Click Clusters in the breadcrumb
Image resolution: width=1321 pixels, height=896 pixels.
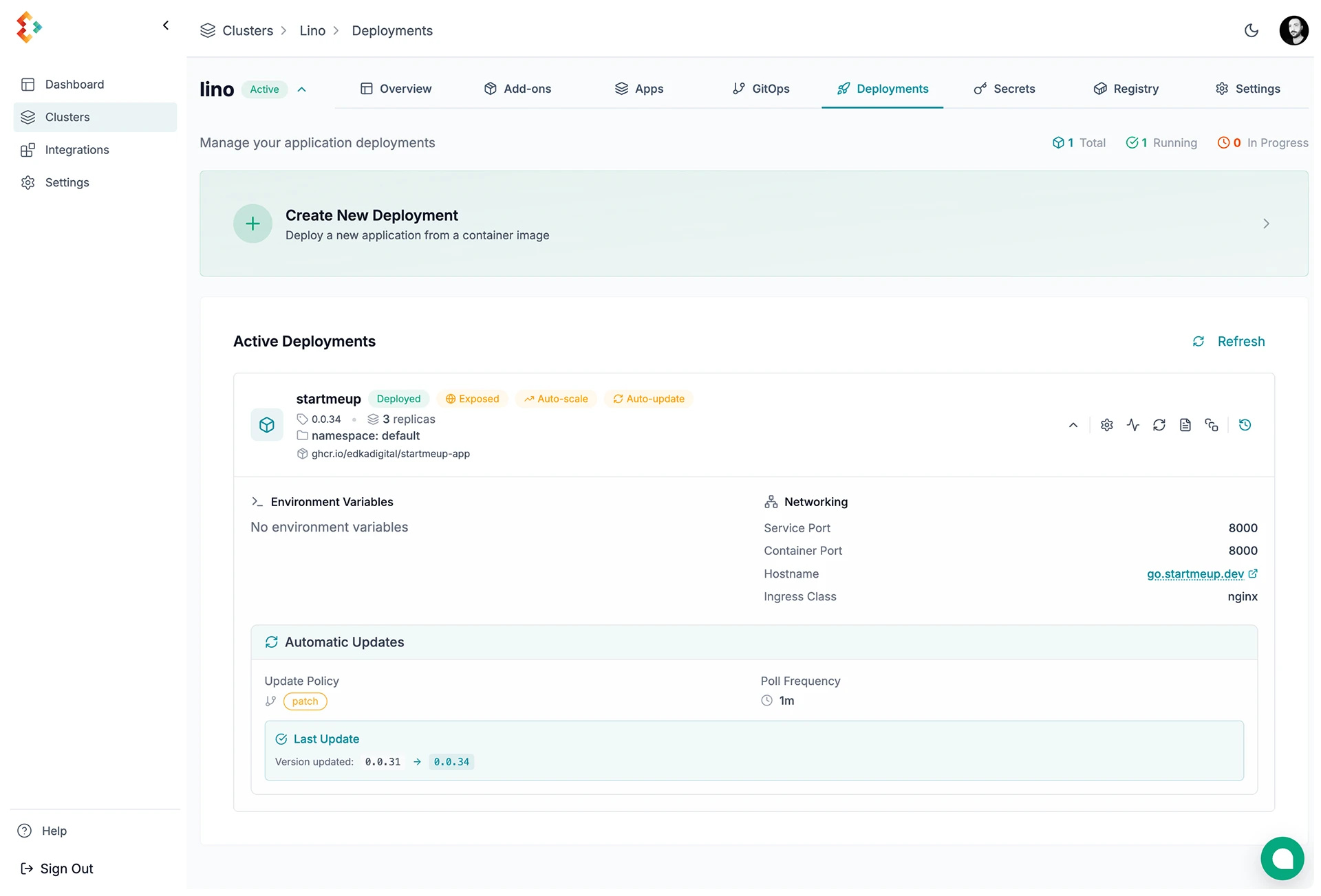pyautogui.click(x=247, y=31)
